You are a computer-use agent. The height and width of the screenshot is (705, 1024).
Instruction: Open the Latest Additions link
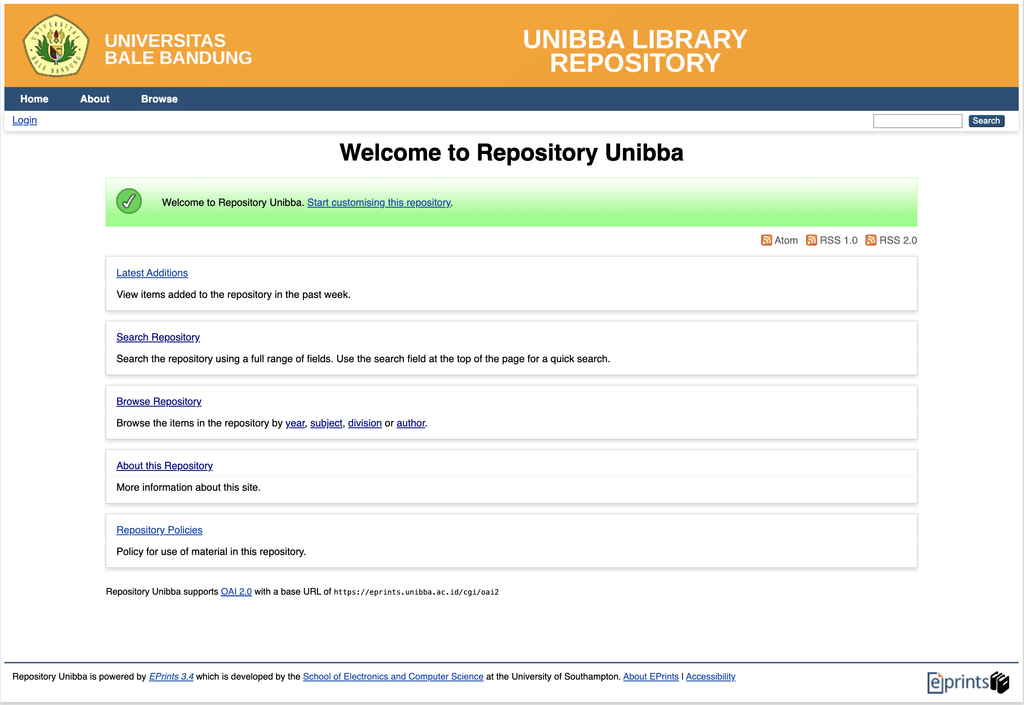(152, 273)
